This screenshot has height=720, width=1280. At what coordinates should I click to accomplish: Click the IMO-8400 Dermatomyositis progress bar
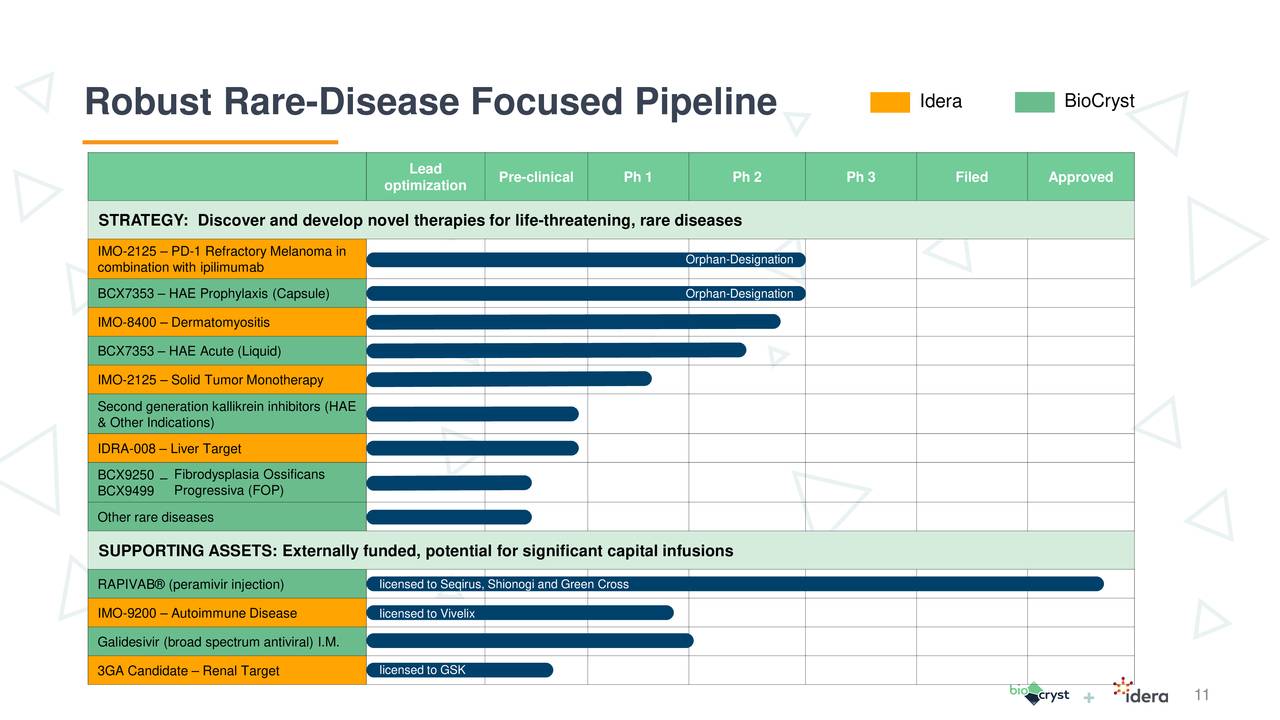573,321
